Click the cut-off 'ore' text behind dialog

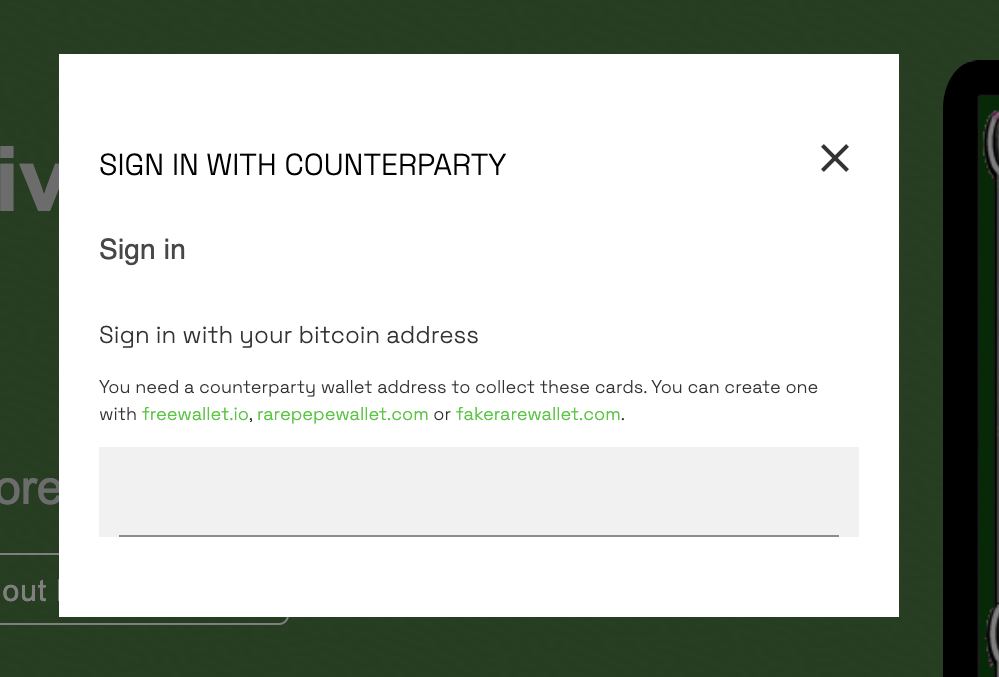coord(29,489)
